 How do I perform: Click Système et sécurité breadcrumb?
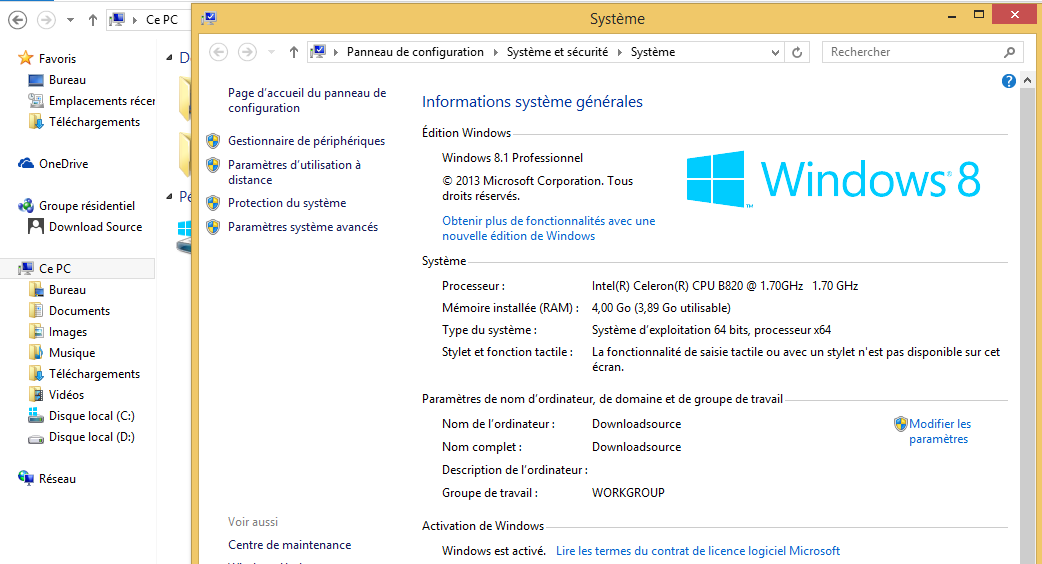coord(557,52)
